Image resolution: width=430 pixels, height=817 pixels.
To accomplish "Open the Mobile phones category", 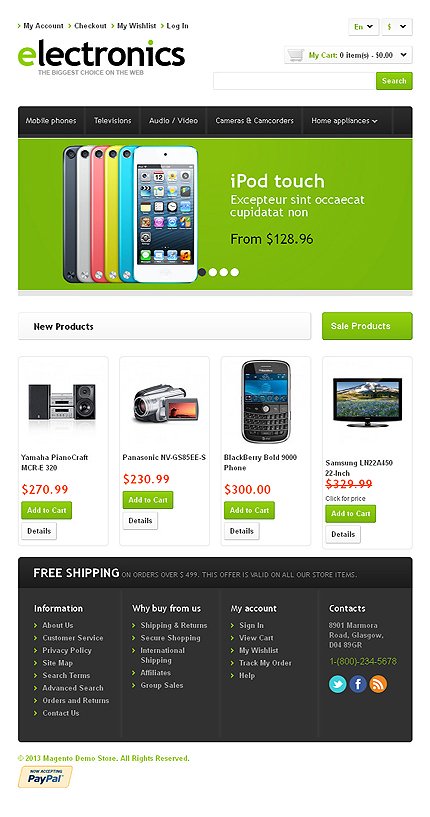I will 51,121.
